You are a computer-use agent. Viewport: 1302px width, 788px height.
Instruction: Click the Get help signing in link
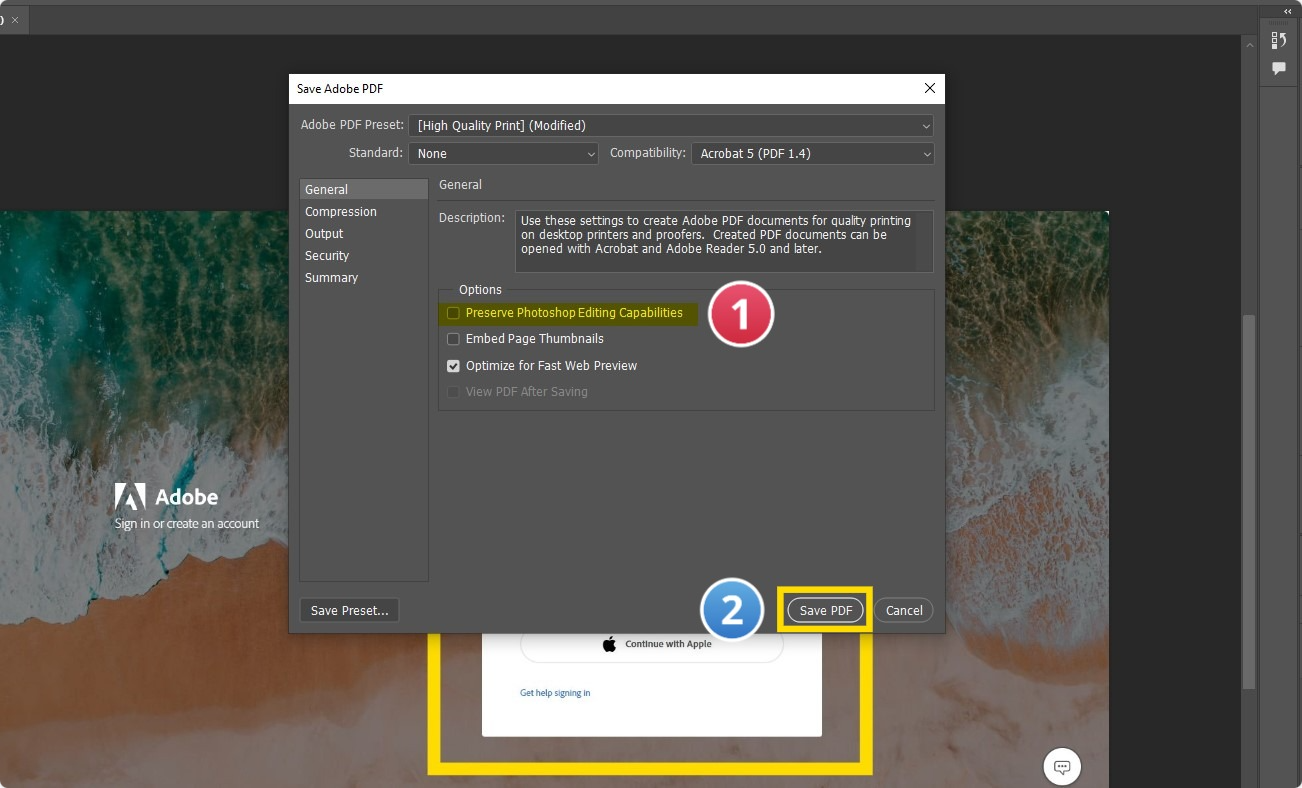(x=555, y=693)
